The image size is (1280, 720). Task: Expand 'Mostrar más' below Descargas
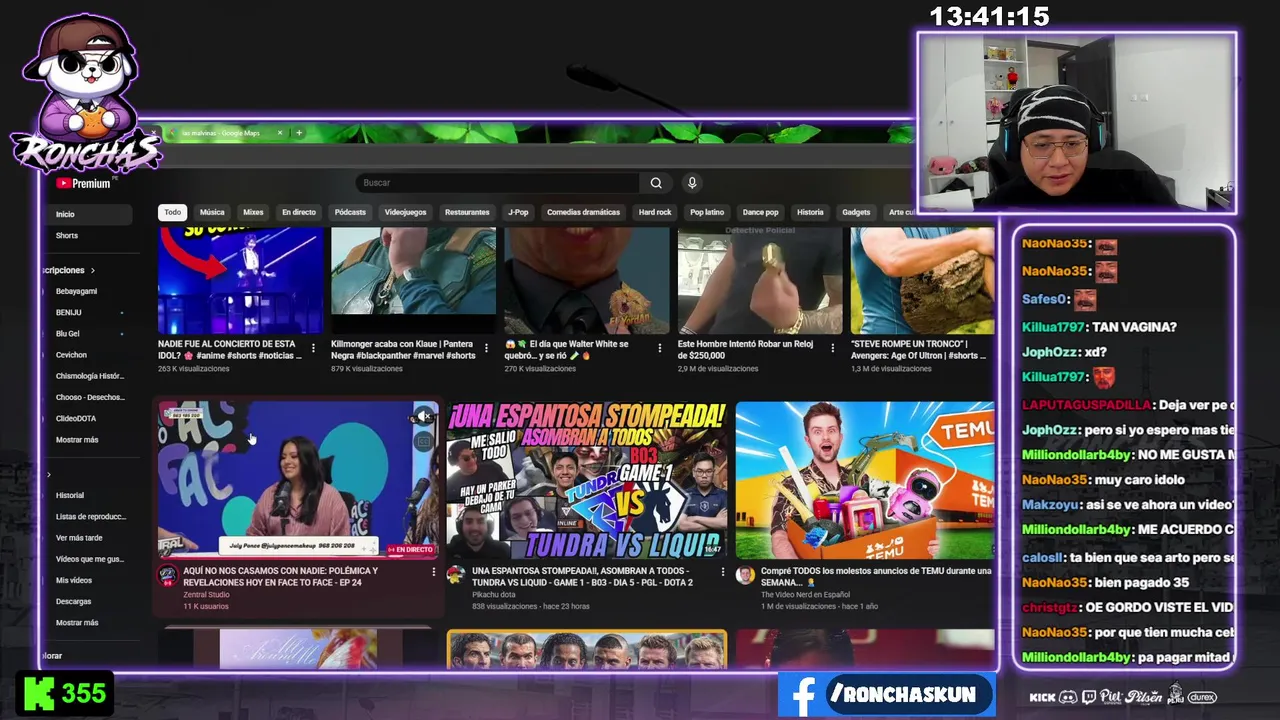(x=77, y=622)
